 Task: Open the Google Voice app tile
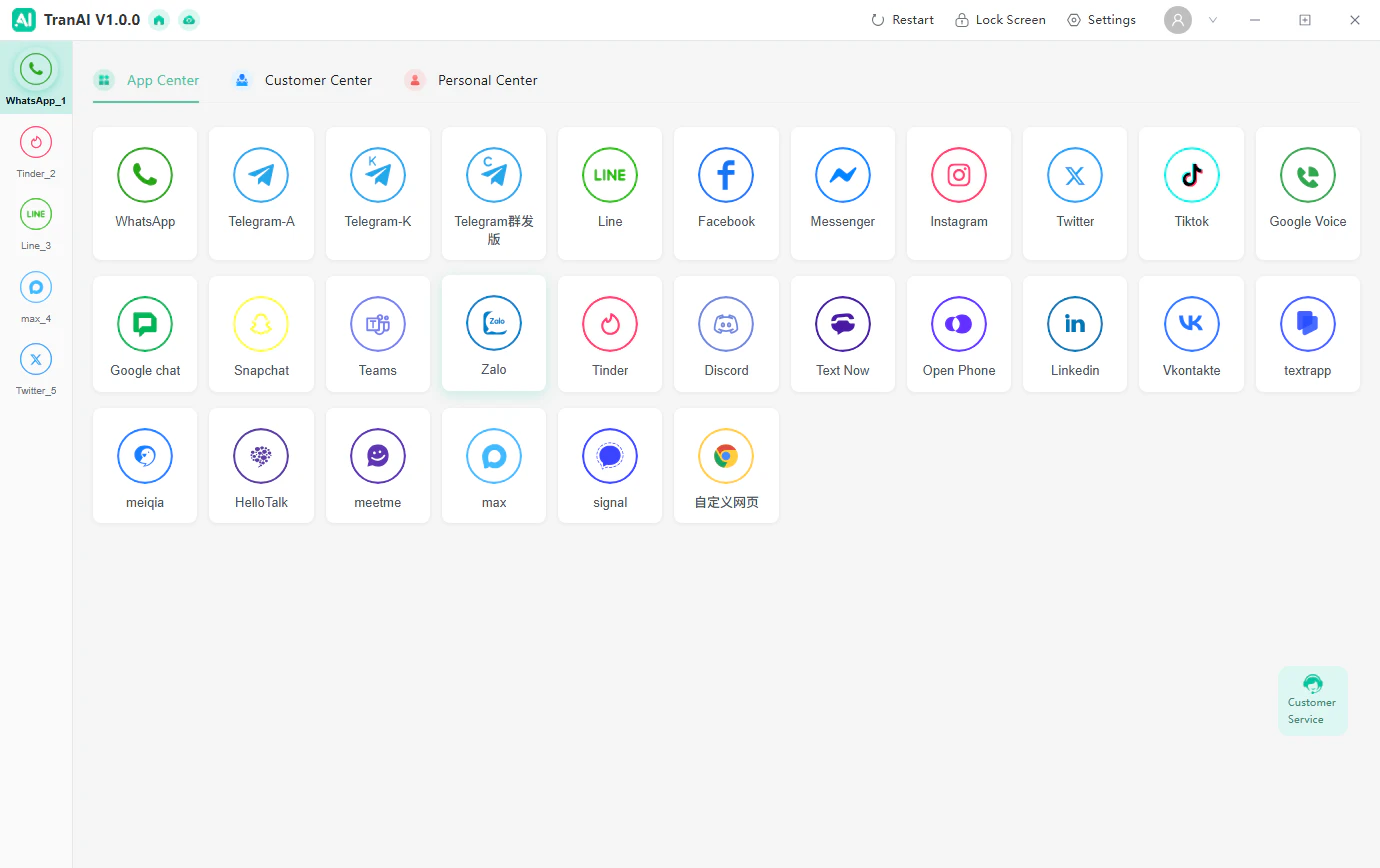tap(1308, 193)
